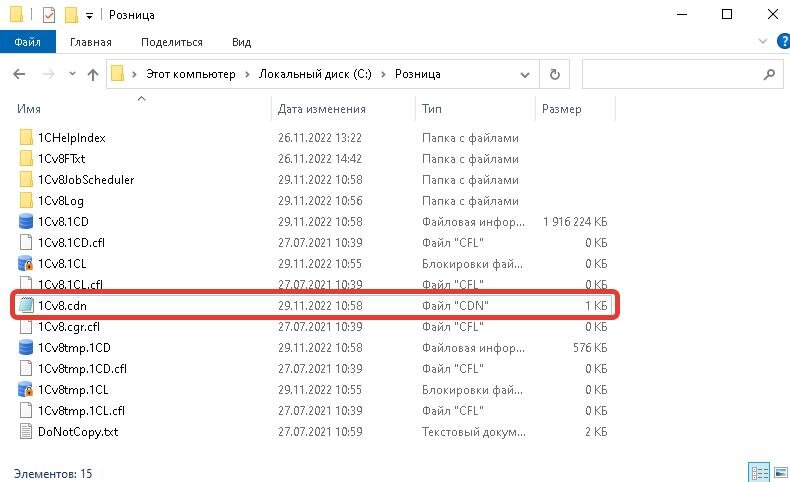Go forward with the forward arrow

tap(48, 74)
